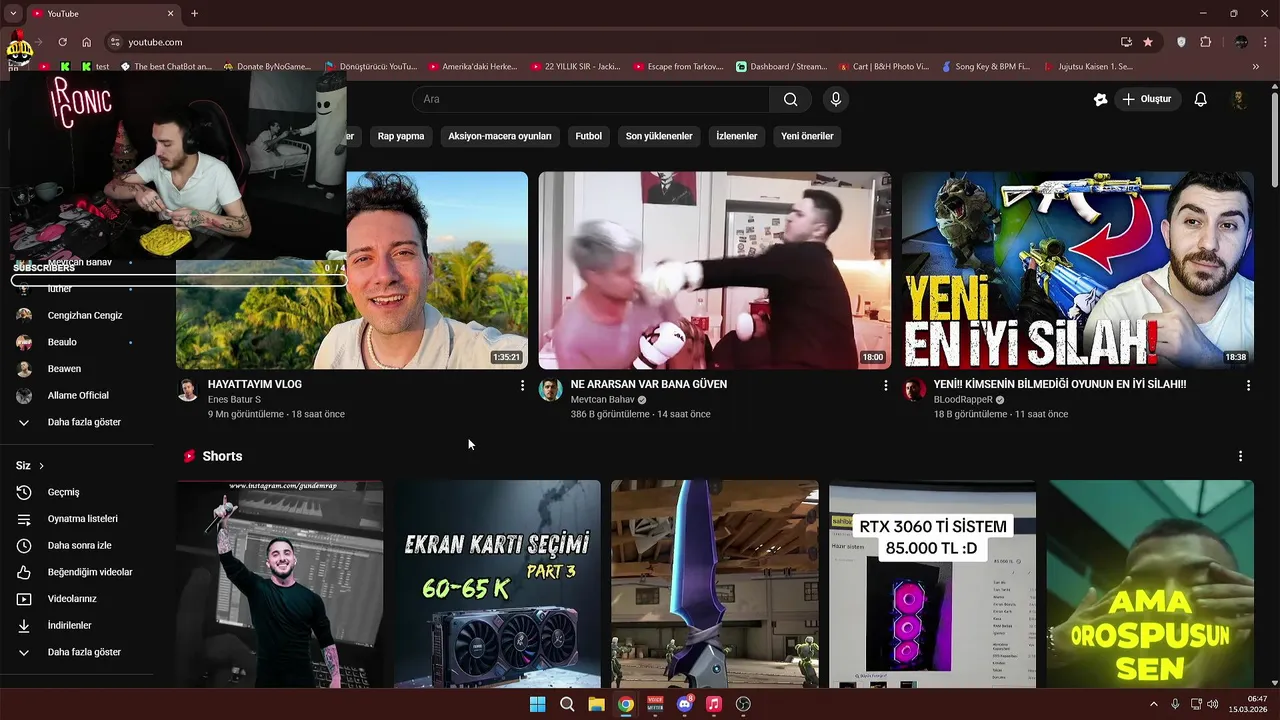
Task: Open new browser tab plus button
Action: point(194,13)
